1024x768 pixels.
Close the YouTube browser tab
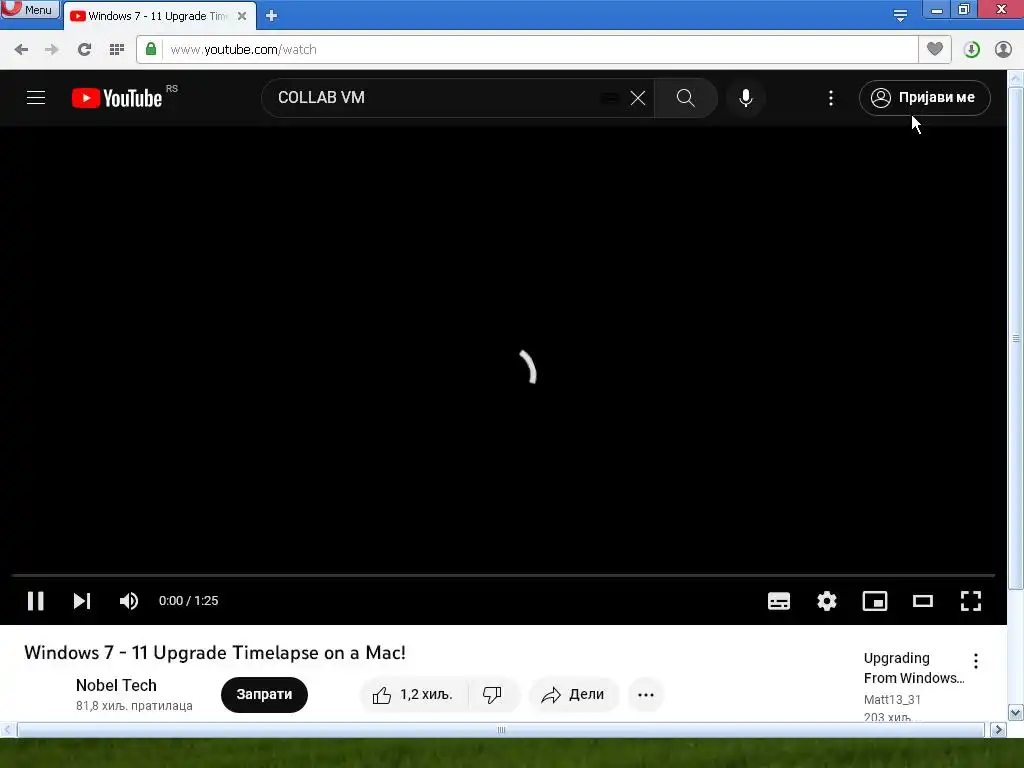[x=242, y=16]
